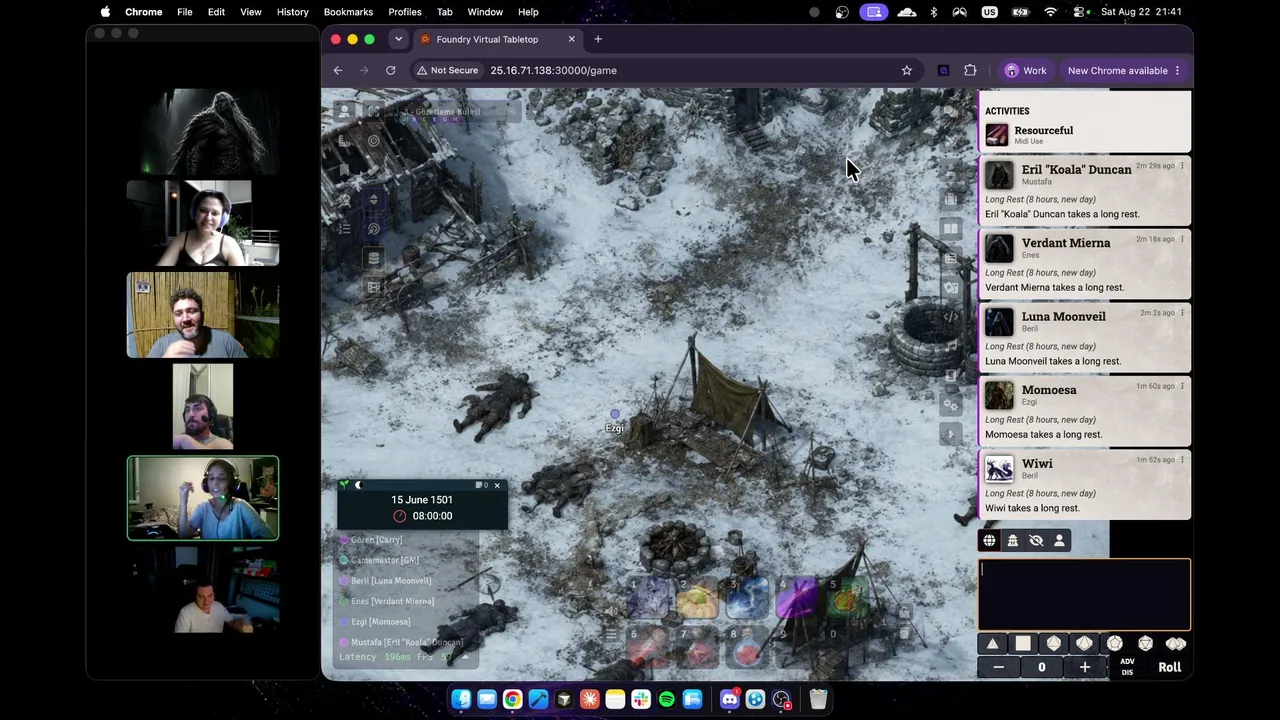Open the Game Settings gears tab
This screenshot has height=720, width=1280.
(x=950, y=405)
